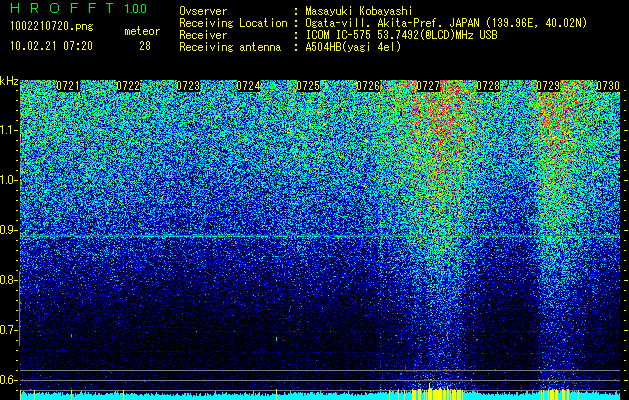Image resolution: width=629 pixels, height=400 pixels.
Task: Click the 0.6 kHz axis label
Action: point(9,380)
